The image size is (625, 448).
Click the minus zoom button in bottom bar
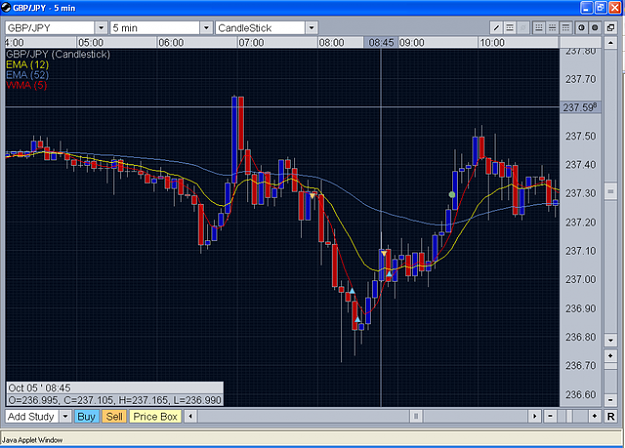[x=550, y=417]
